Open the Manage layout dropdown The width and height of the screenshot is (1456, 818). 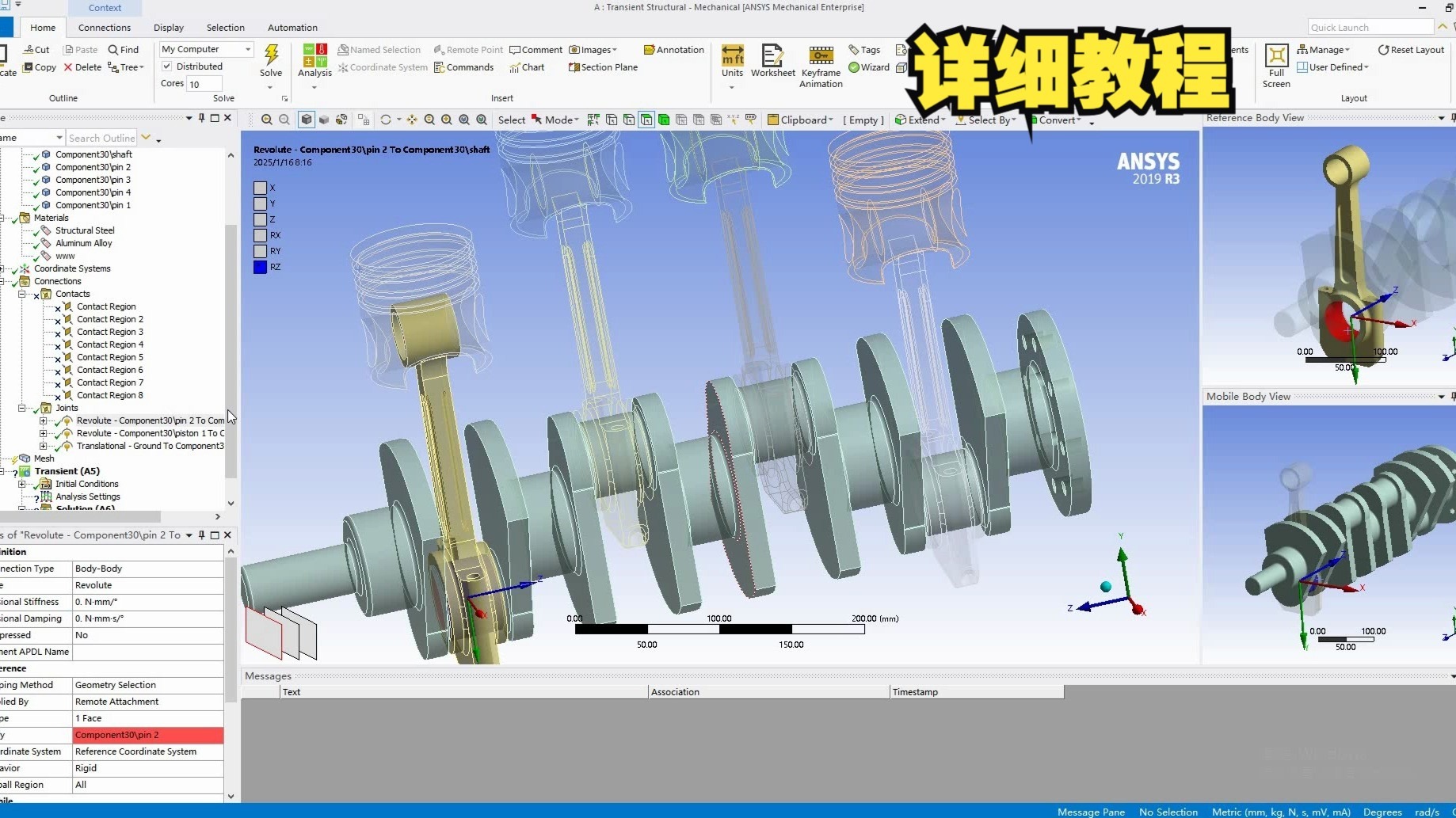click(1323, 49)
